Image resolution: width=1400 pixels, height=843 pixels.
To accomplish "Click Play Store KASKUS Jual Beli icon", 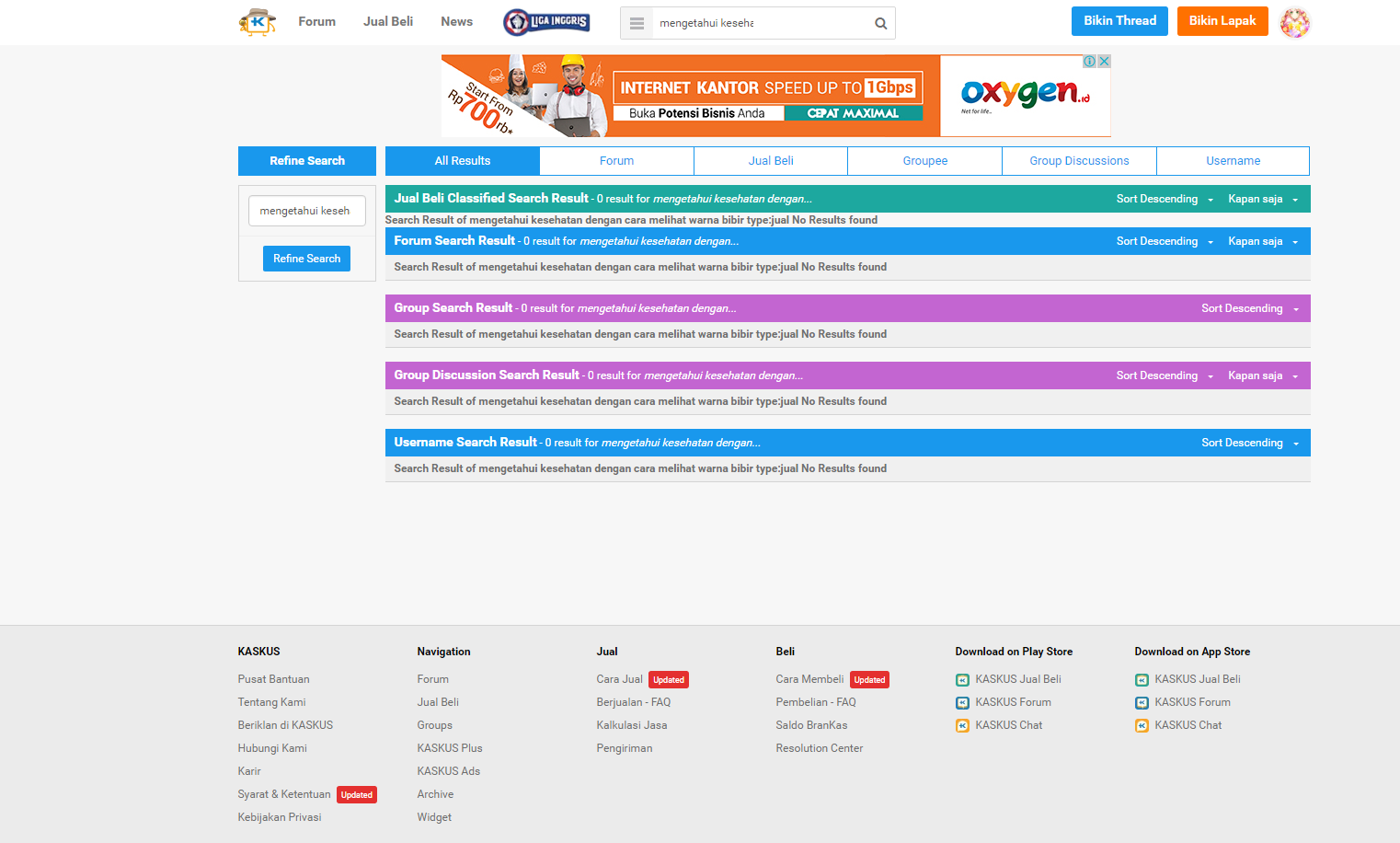I will click(x=962, y=680).
